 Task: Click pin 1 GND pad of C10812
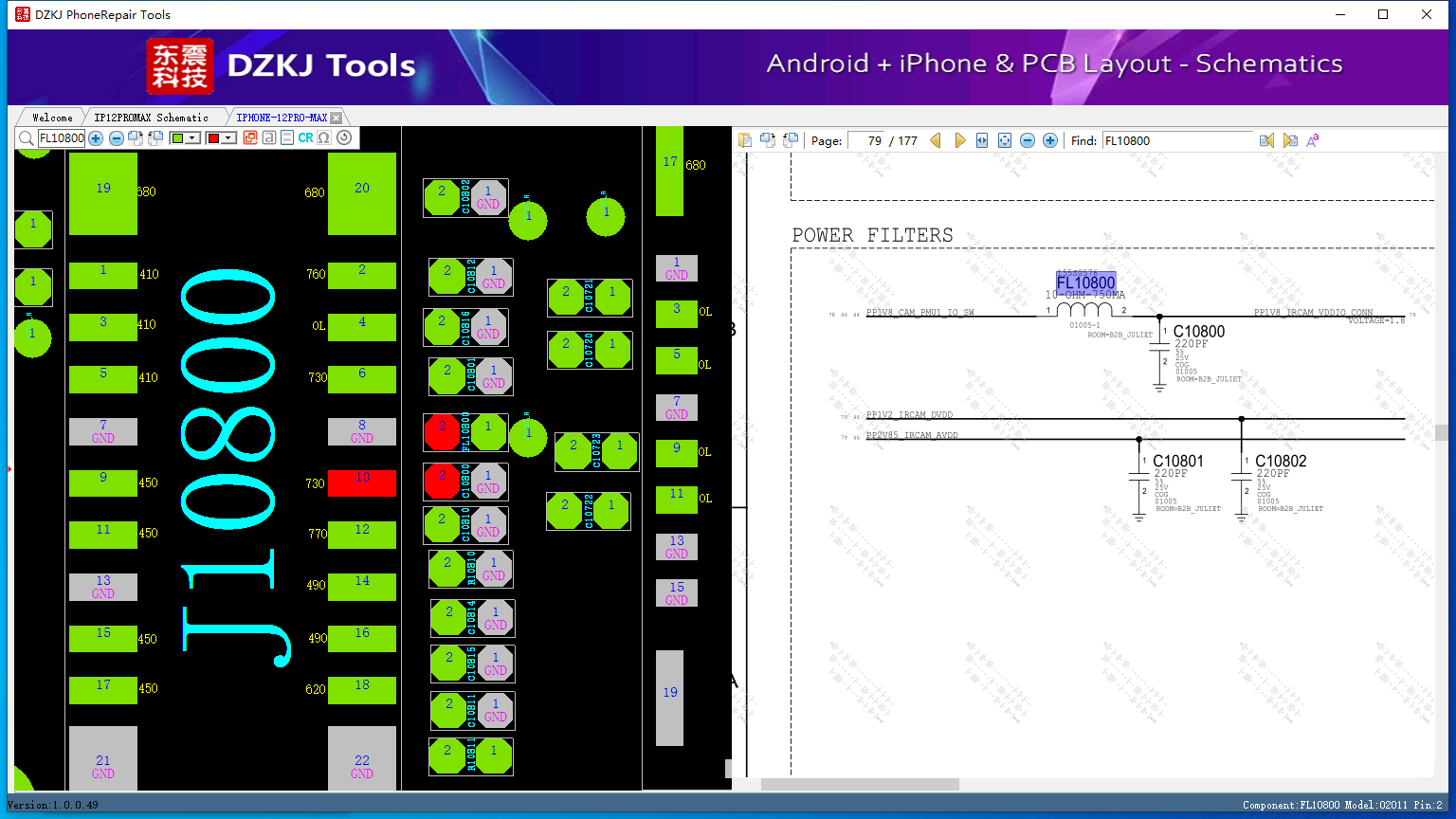pos(494,277)
